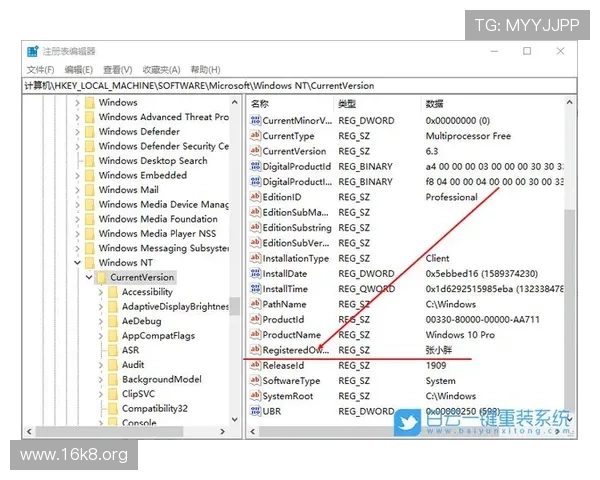Open the 查看(V) menu
Viewport: 600px width, 480px height.
tap(118, 69)
